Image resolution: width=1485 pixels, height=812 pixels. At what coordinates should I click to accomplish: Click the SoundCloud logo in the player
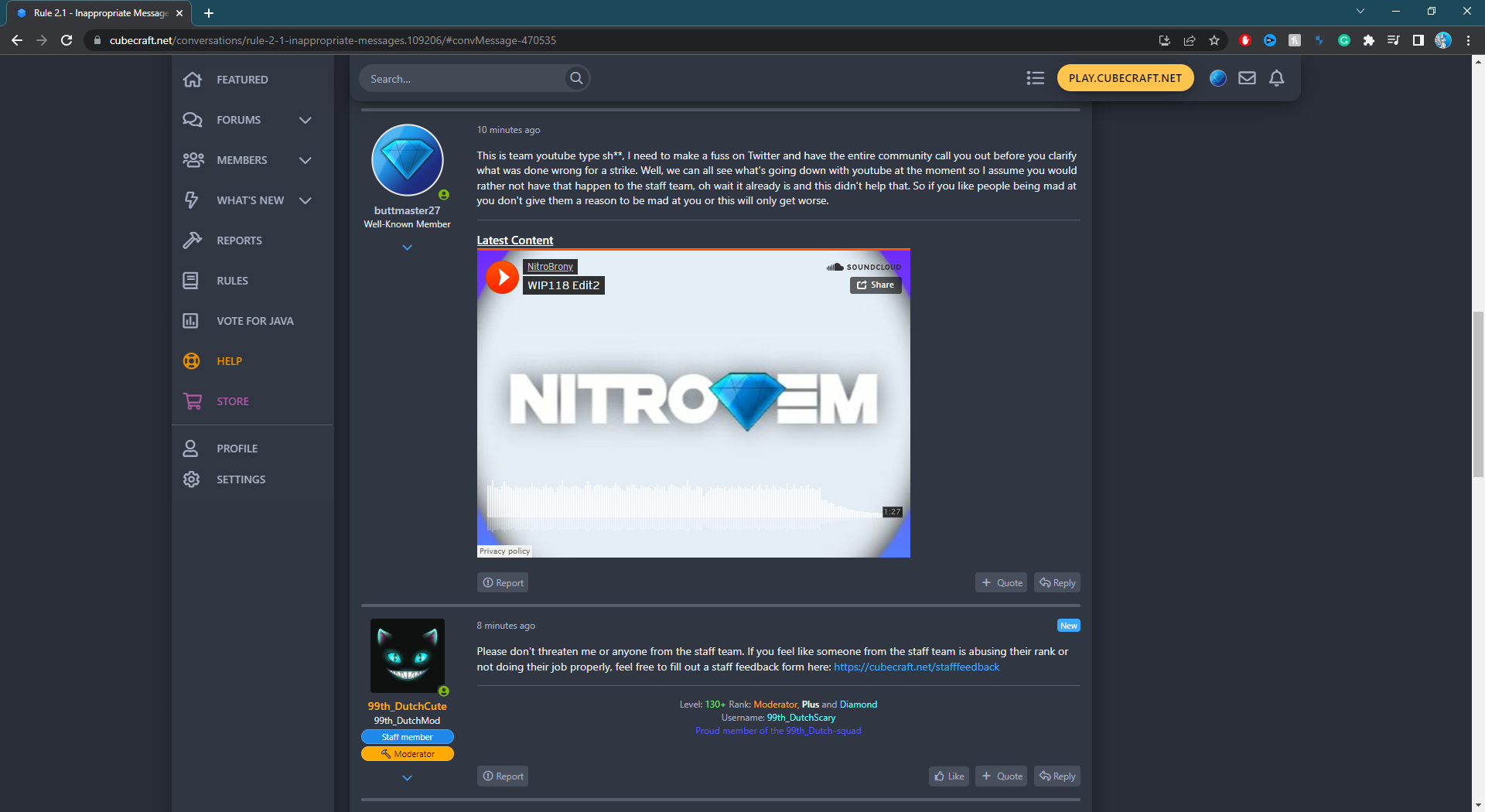[863, 267]
